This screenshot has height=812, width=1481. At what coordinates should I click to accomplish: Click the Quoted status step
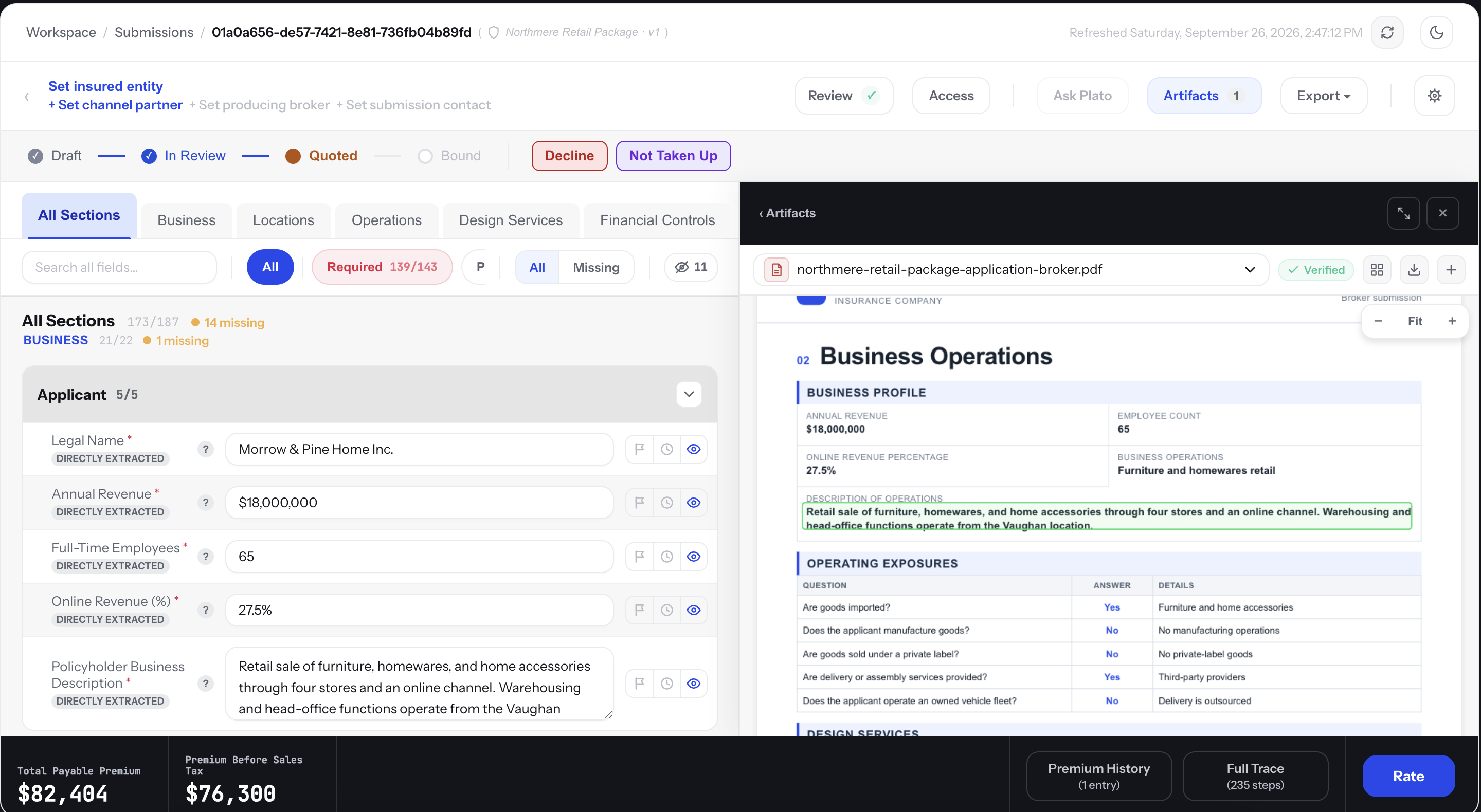click(x=321, y=156)
